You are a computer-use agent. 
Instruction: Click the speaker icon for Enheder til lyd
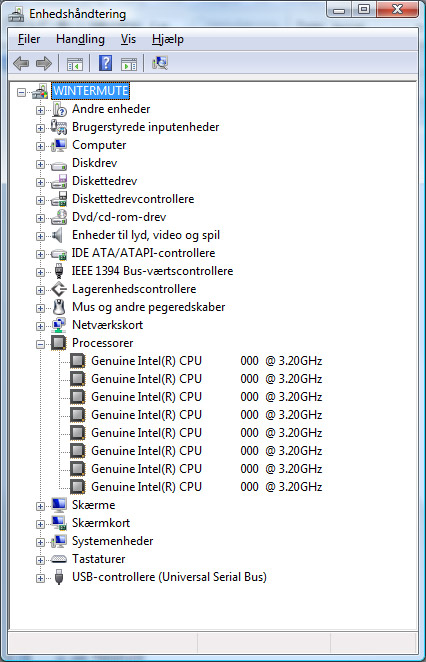click(57, 235)
